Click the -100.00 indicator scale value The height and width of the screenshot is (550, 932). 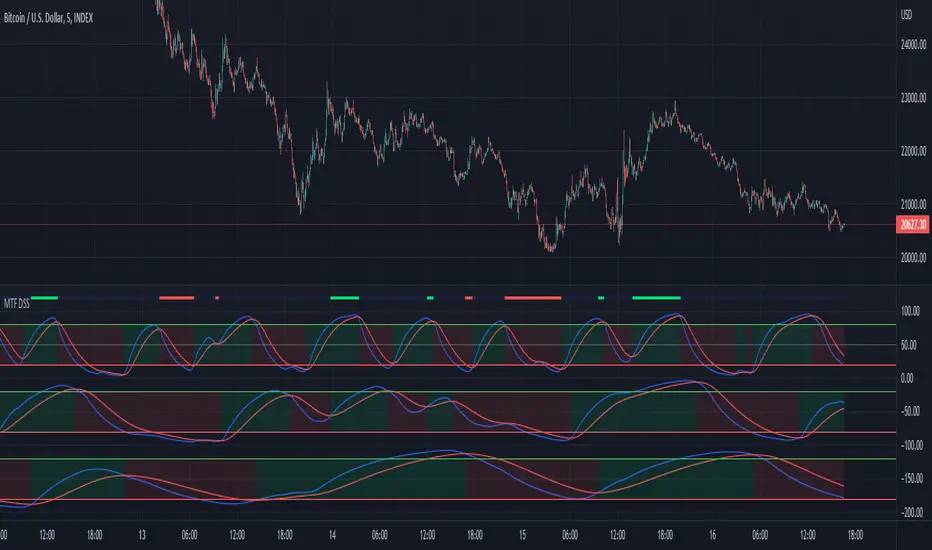tap(912, 445)
